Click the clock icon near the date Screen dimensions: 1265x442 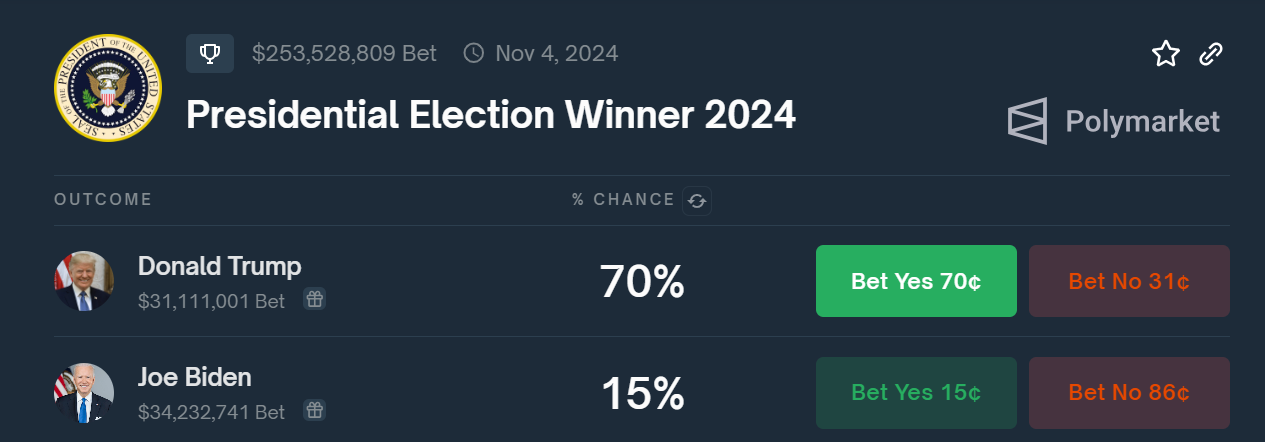pyautogui.click(x=474, y=53)
